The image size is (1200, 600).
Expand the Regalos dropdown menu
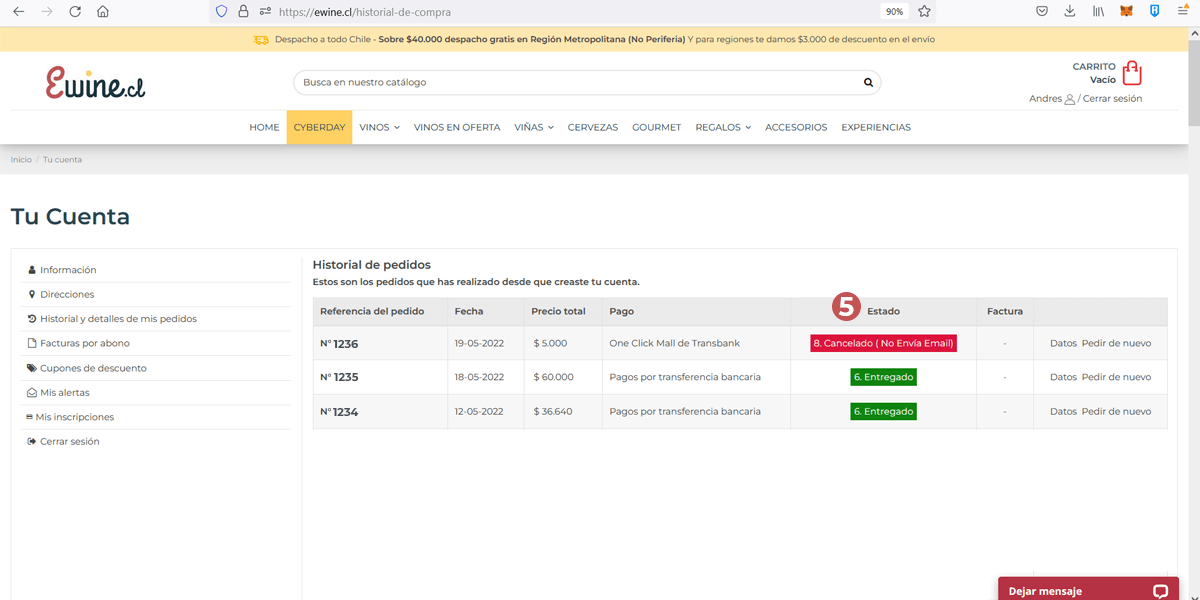click(722, 127)
